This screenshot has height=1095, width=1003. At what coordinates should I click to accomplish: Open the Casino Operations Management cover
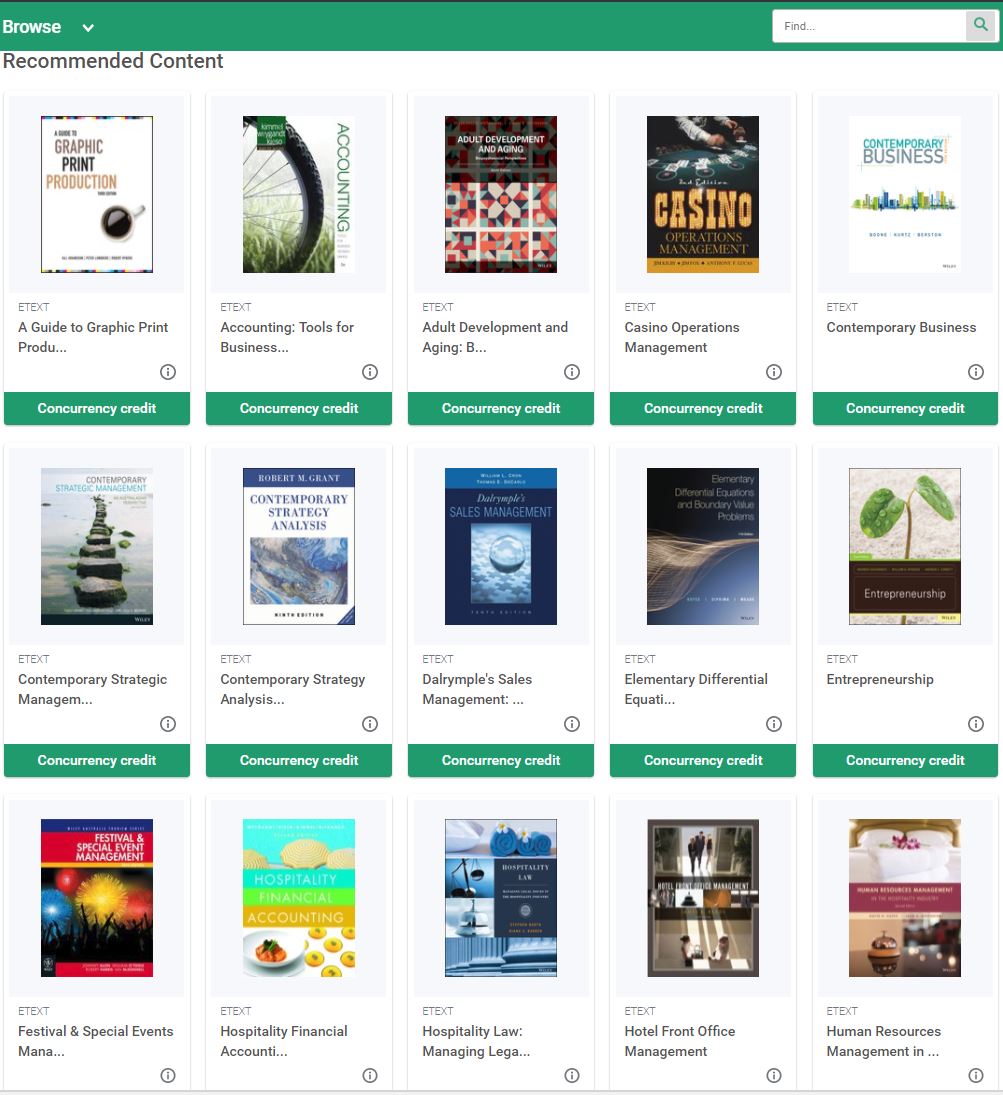coord(703,194)
